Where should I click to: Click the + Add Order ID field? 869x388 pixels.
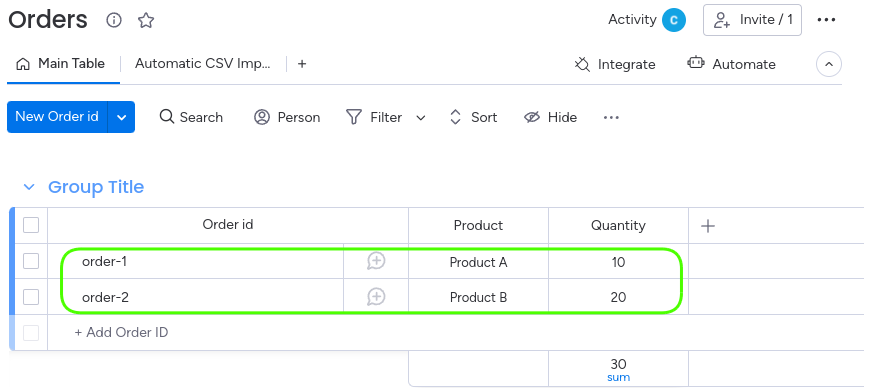tap(121, 333)
